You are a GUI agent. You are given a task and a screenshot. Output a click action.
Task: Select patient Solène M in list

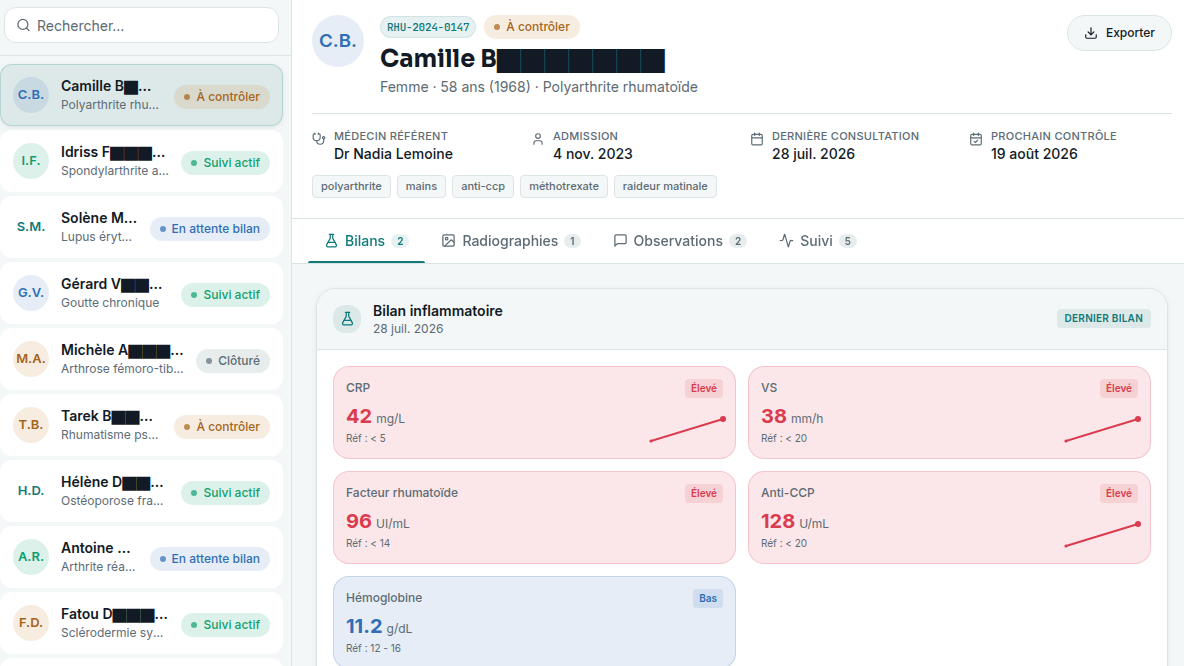142,227
